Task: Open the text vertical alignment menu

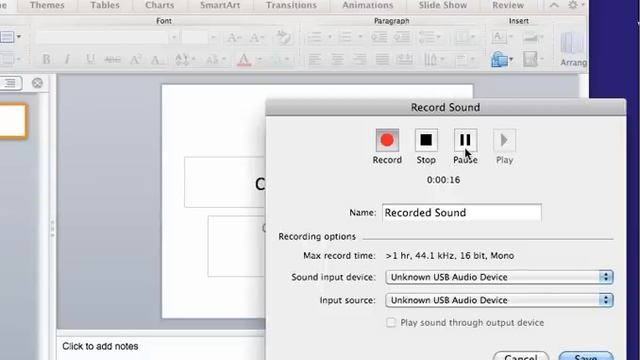Action: [433, 60]
